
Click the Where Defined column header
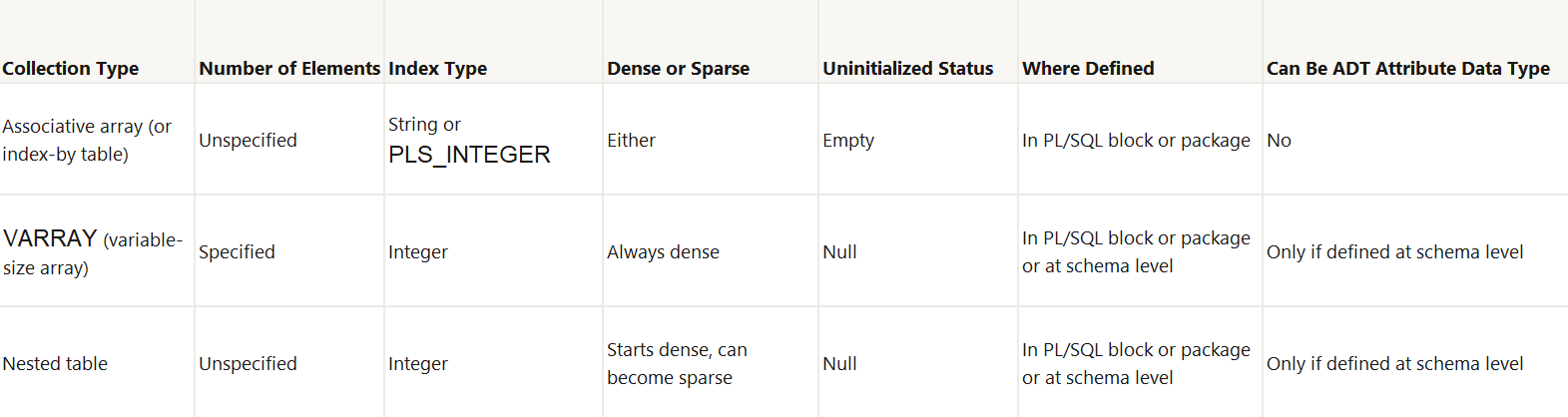(x=1088, y=69)
